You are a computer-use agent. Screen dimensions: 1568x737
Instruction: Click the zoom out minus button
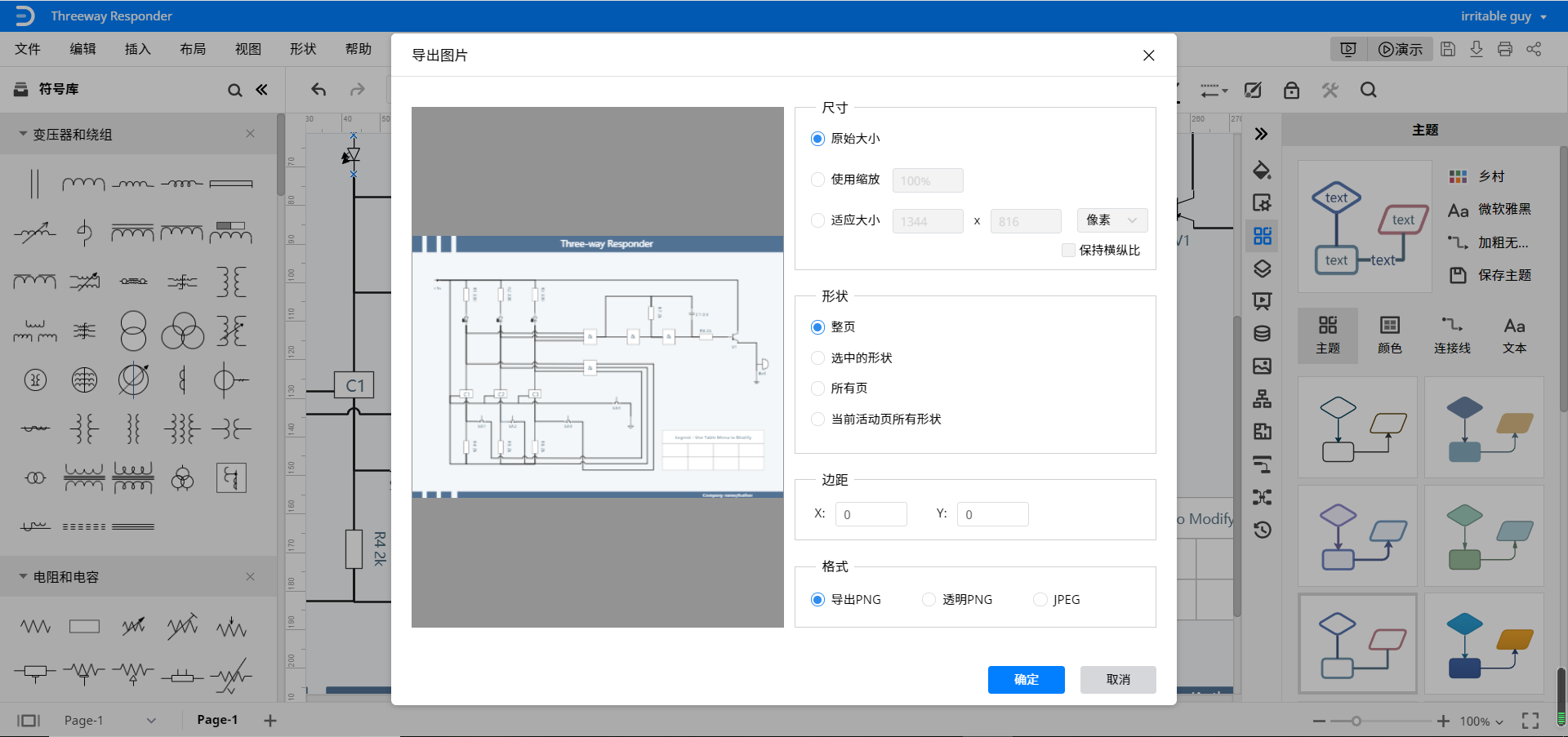coord(1319,721)
